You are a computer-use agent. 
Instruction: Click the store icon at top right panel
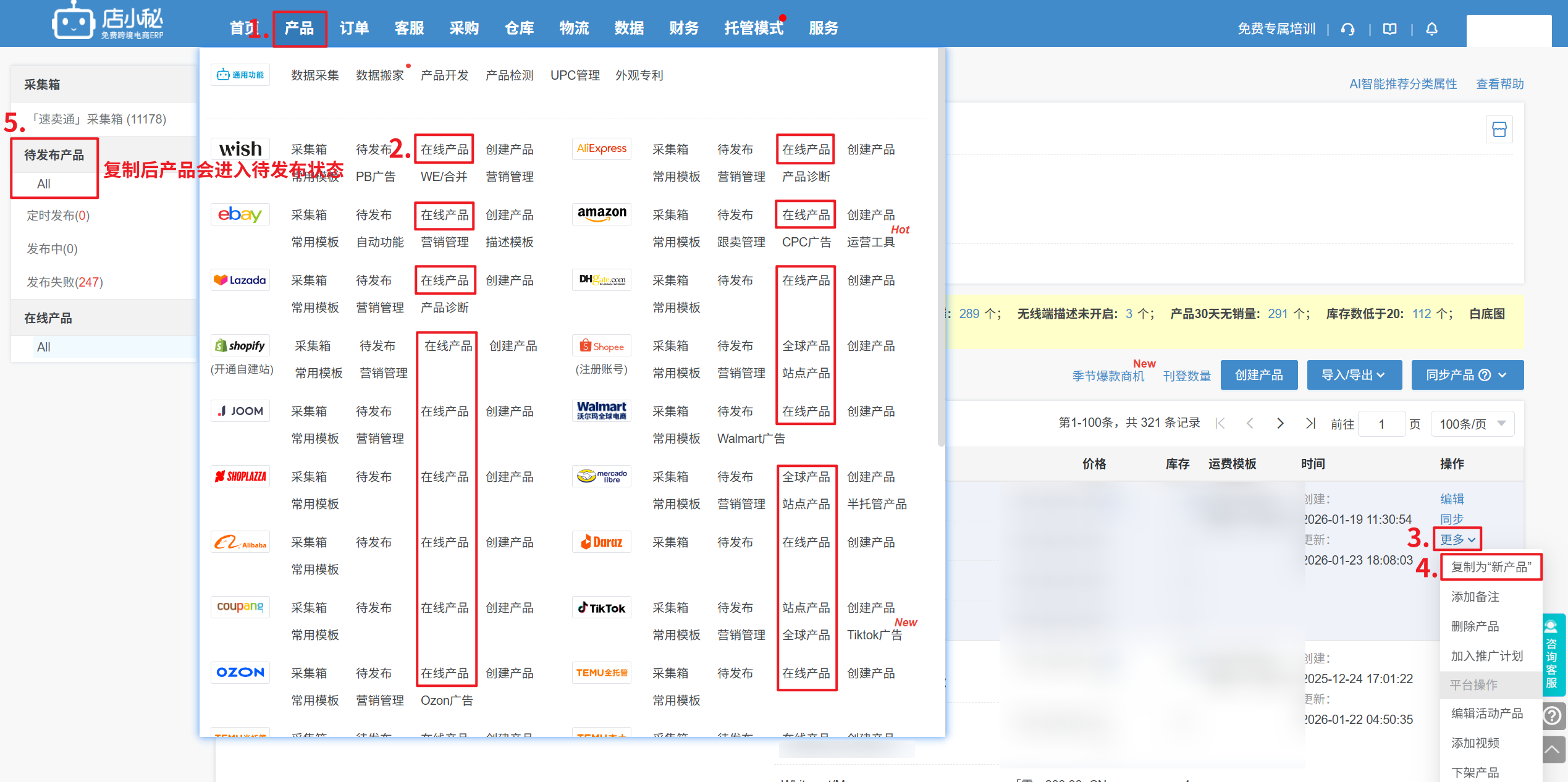[1499, 130]
